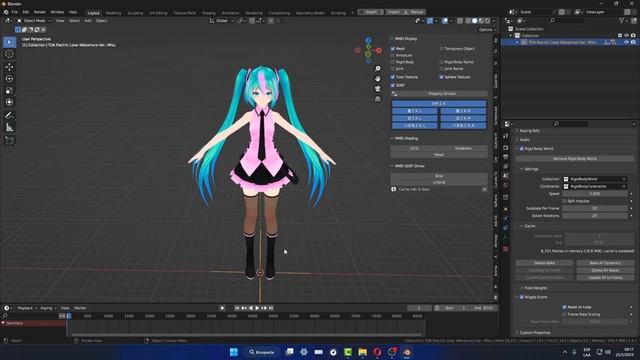The image size is (640, 360).
Task: Click the Solver Iterations value field
Action: (x=595, y=216)
